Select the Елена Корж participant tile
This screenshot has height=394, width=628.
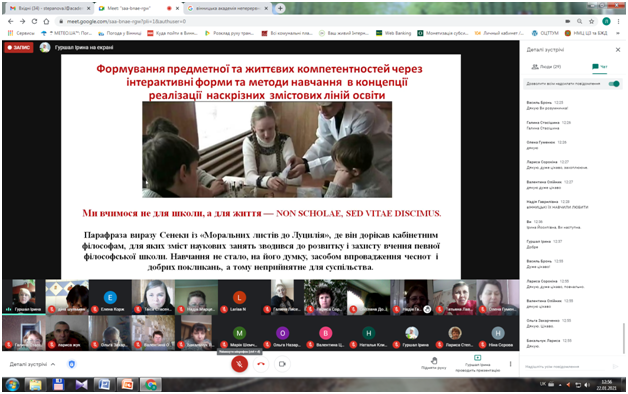pyautogui.click(x=110, y=297)
